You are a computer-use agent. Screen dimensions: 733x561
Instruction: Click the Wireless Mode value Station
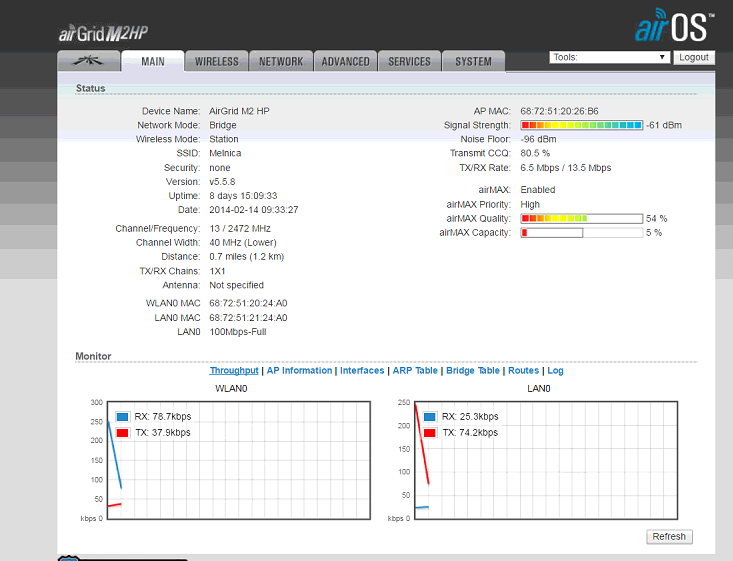pos(223,139)
